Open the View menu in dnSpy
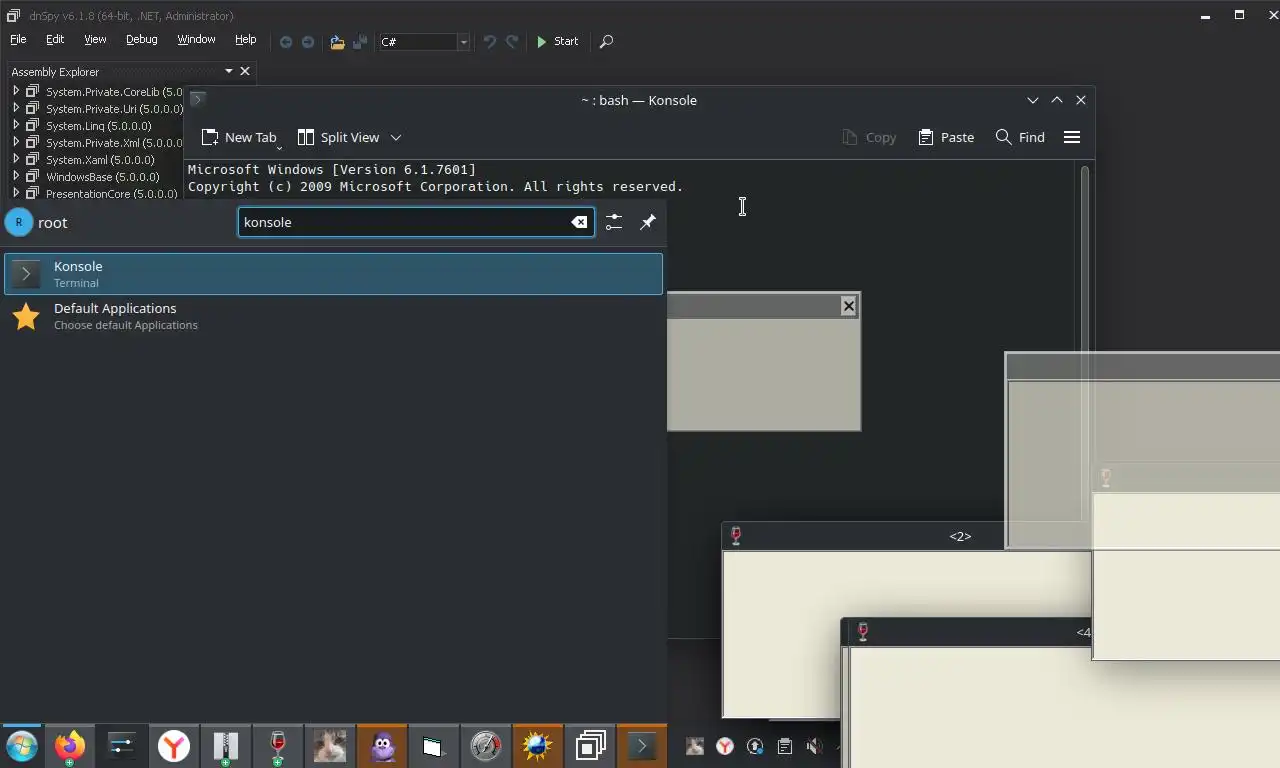The width and height of the screenshot is (1280, 768). [x=95, y=40]
